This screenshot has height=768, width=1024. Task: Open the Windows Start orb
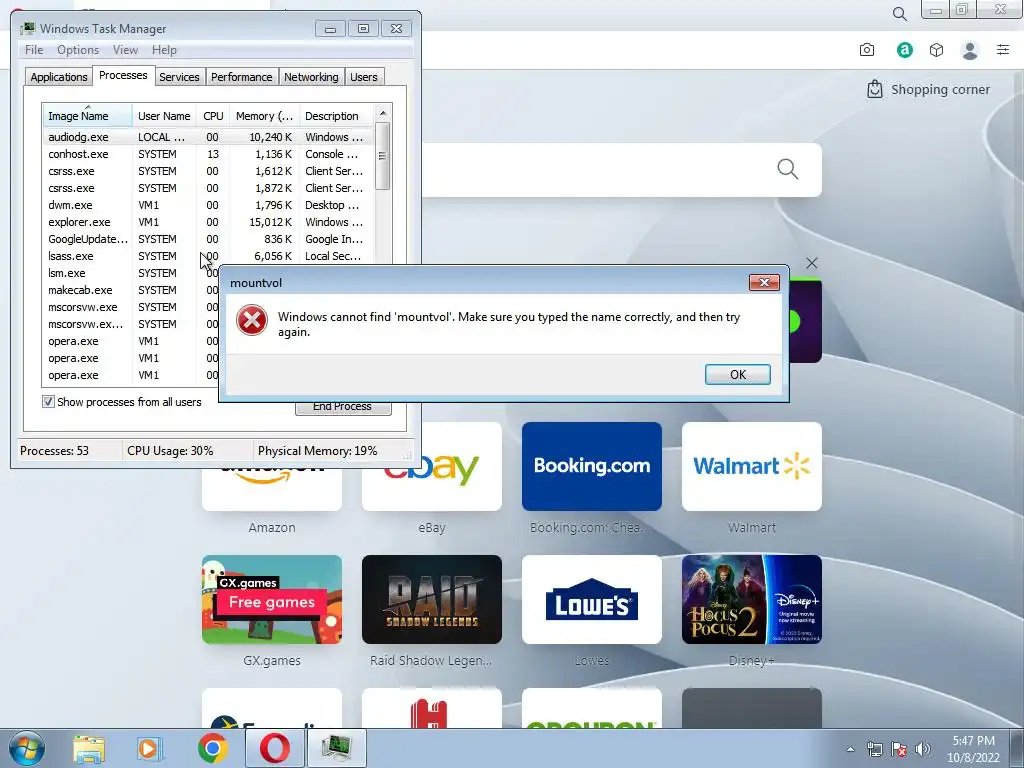tap(27, 748)
